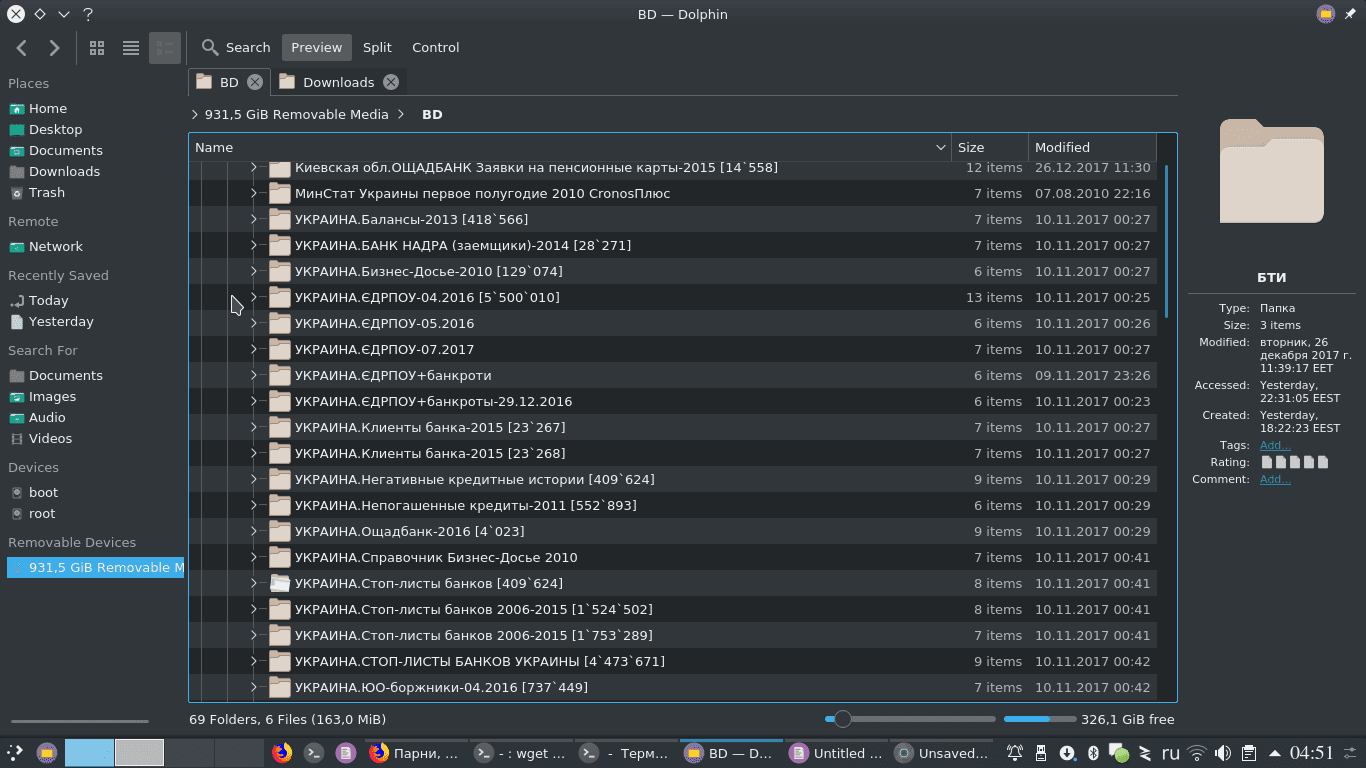
Task: Show files saved Yesterday
Action: click(61, 321)
